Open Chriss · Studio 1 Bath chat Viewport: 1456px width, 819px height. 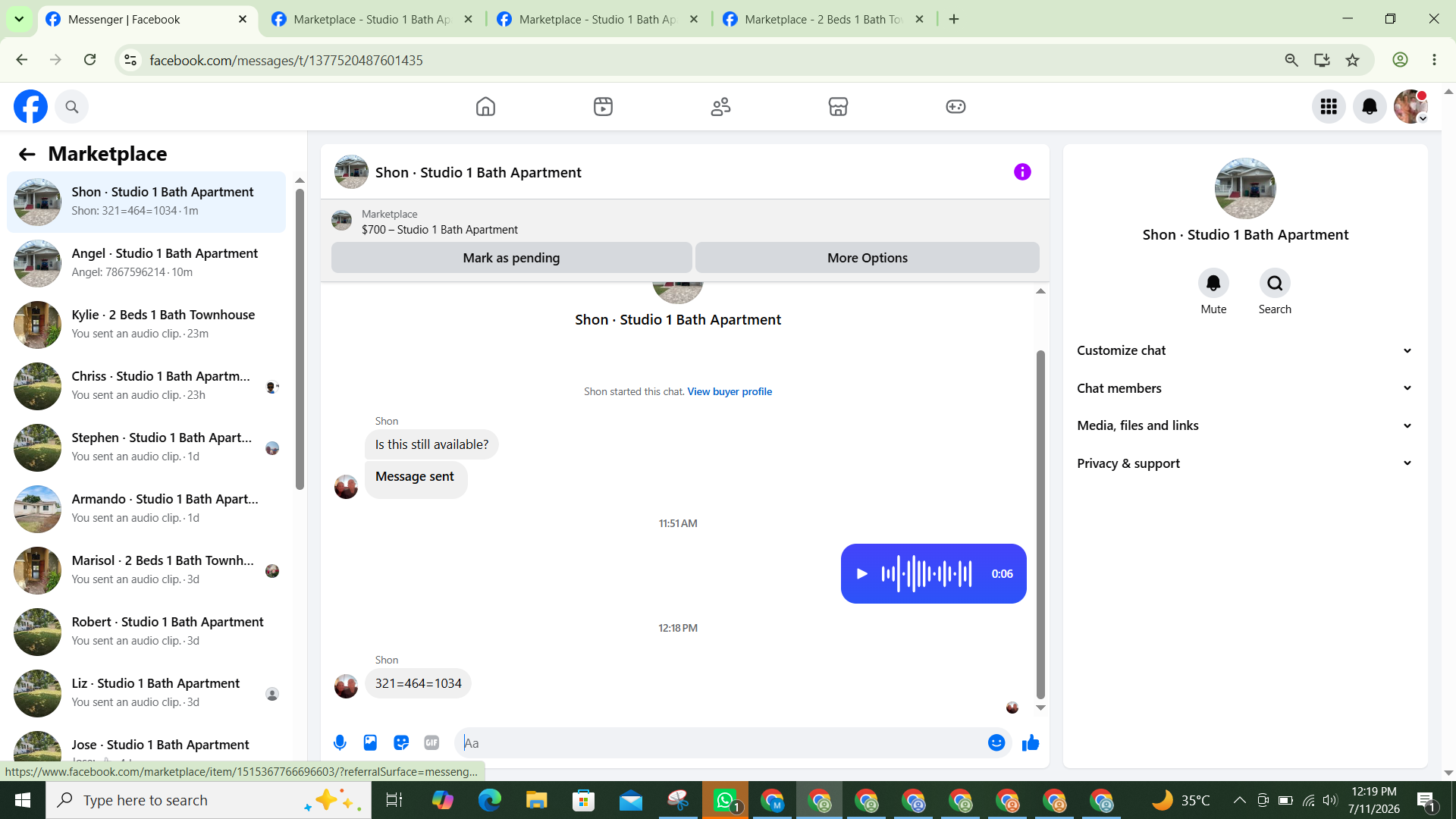pos(146,386)
